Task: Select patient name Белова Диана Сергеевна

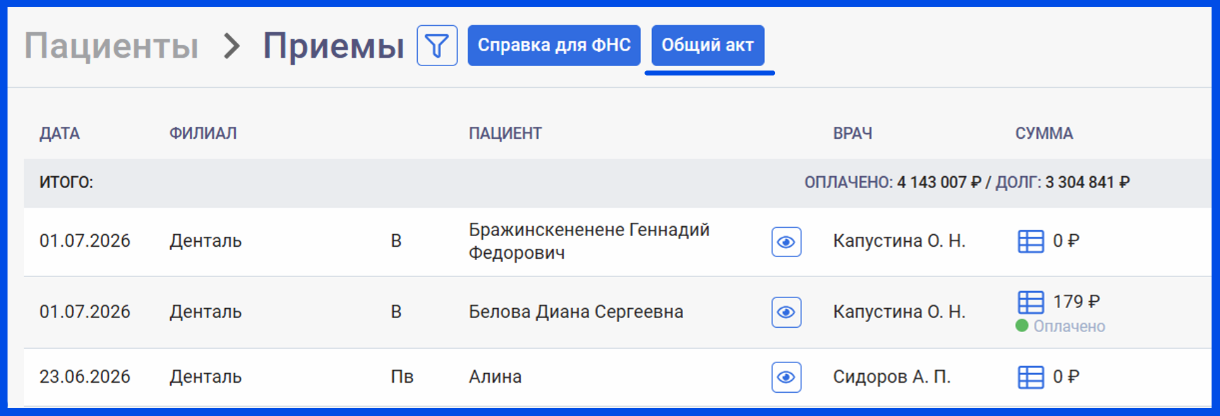Action: (576, 312)
